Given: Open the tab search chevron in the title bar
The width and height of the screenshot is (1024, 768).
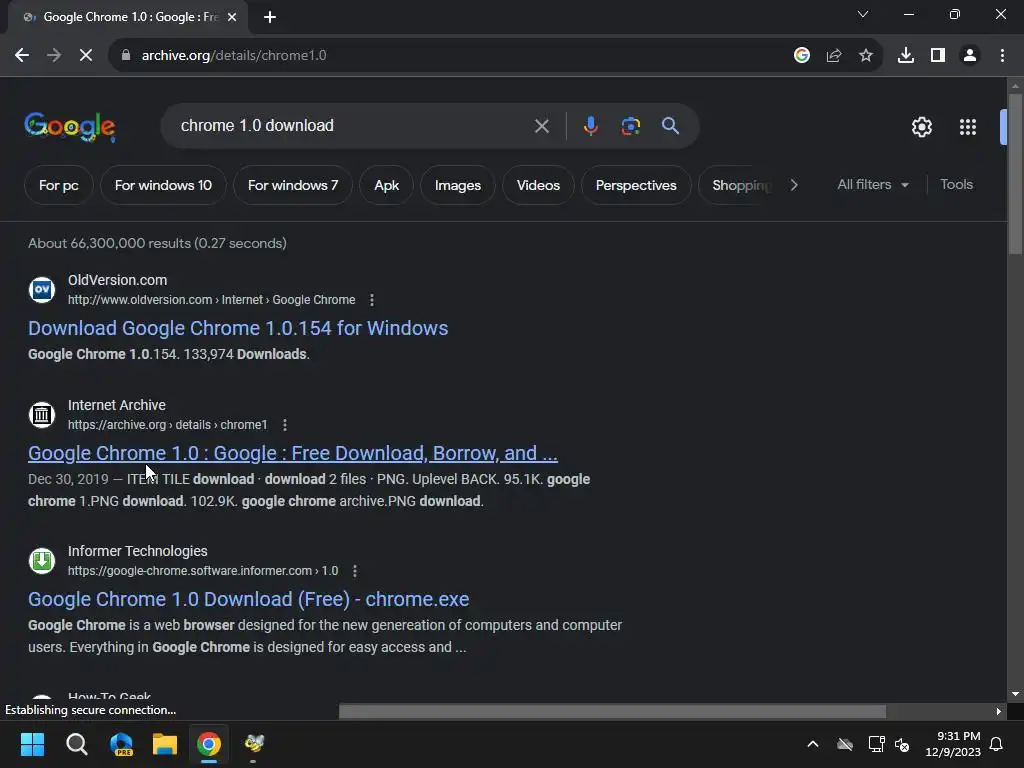Looking at the screenshot, I should coord(863,14).
